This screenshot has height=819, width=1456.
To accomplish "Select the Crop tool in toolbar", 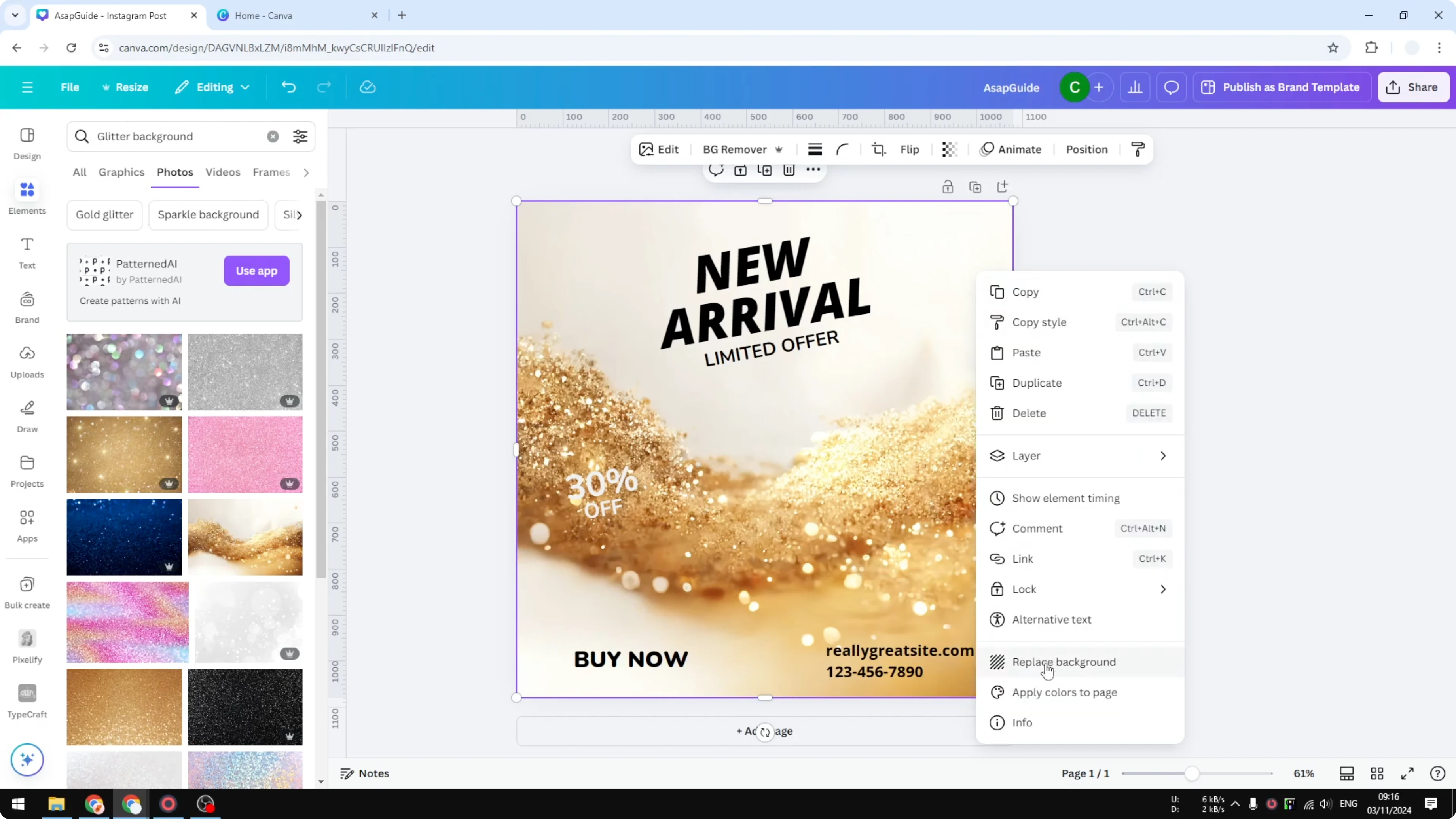I will point(879,149).
